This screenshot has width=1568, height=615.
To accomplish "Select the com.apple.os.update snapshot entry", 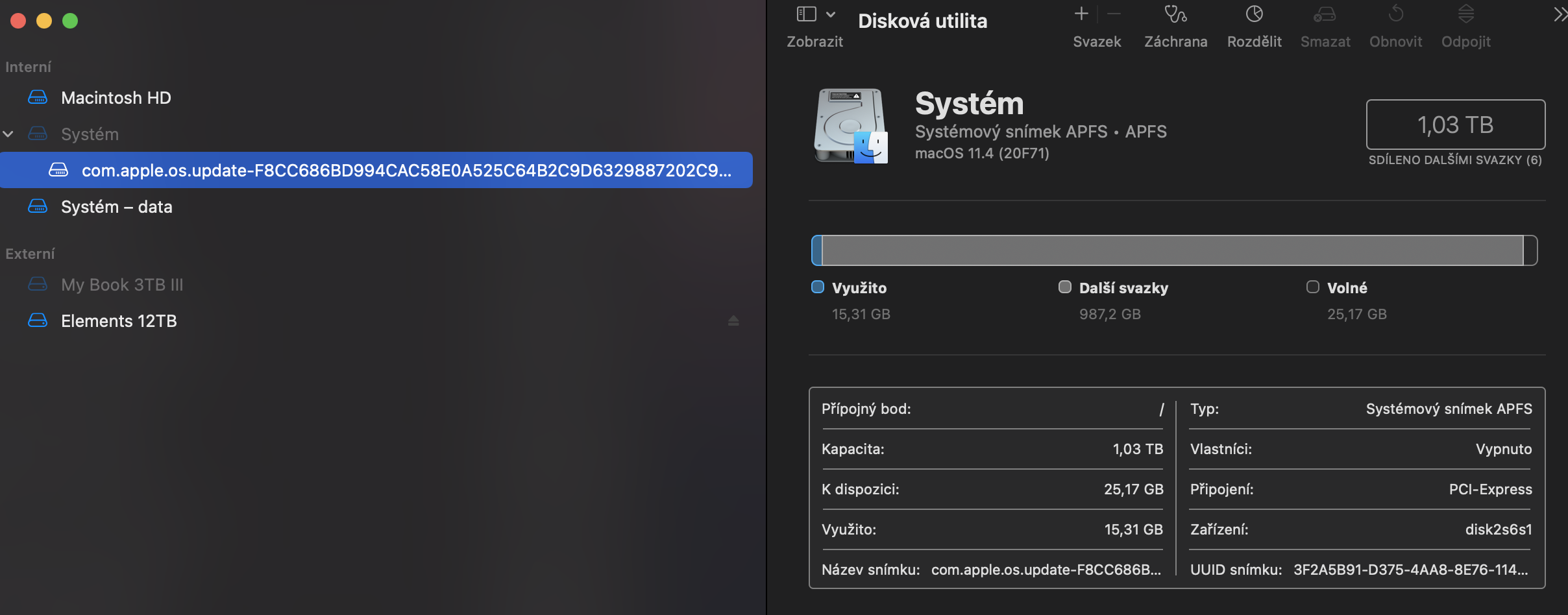I will 406,171.
